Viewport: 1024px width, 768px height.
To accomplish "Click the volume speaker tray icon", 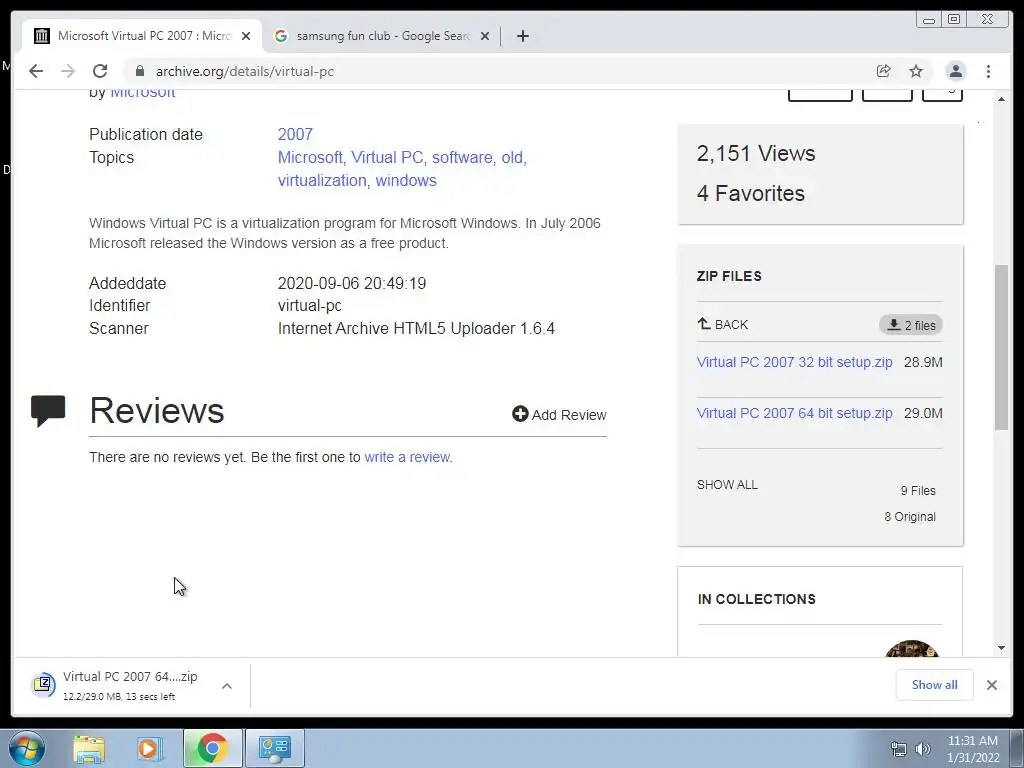I will (x=923, y=749).
